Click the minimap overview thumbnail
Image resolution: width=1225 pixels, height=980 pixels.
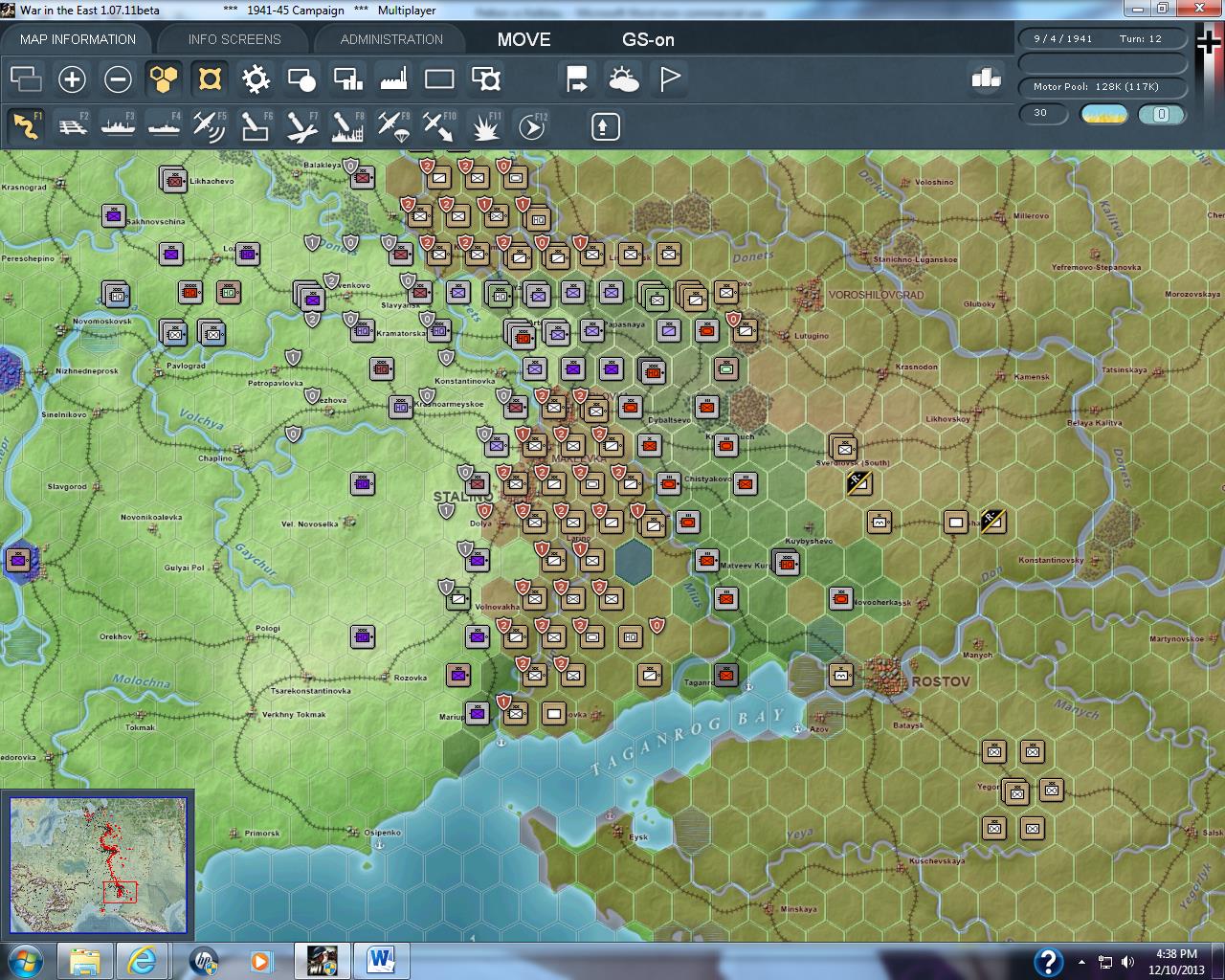coord(98,865)
